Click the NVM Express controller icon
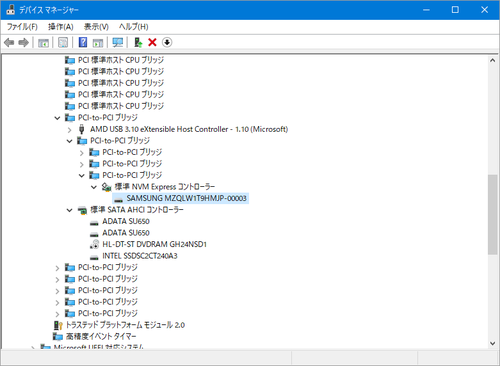500x366 pixels. (106, 187)
